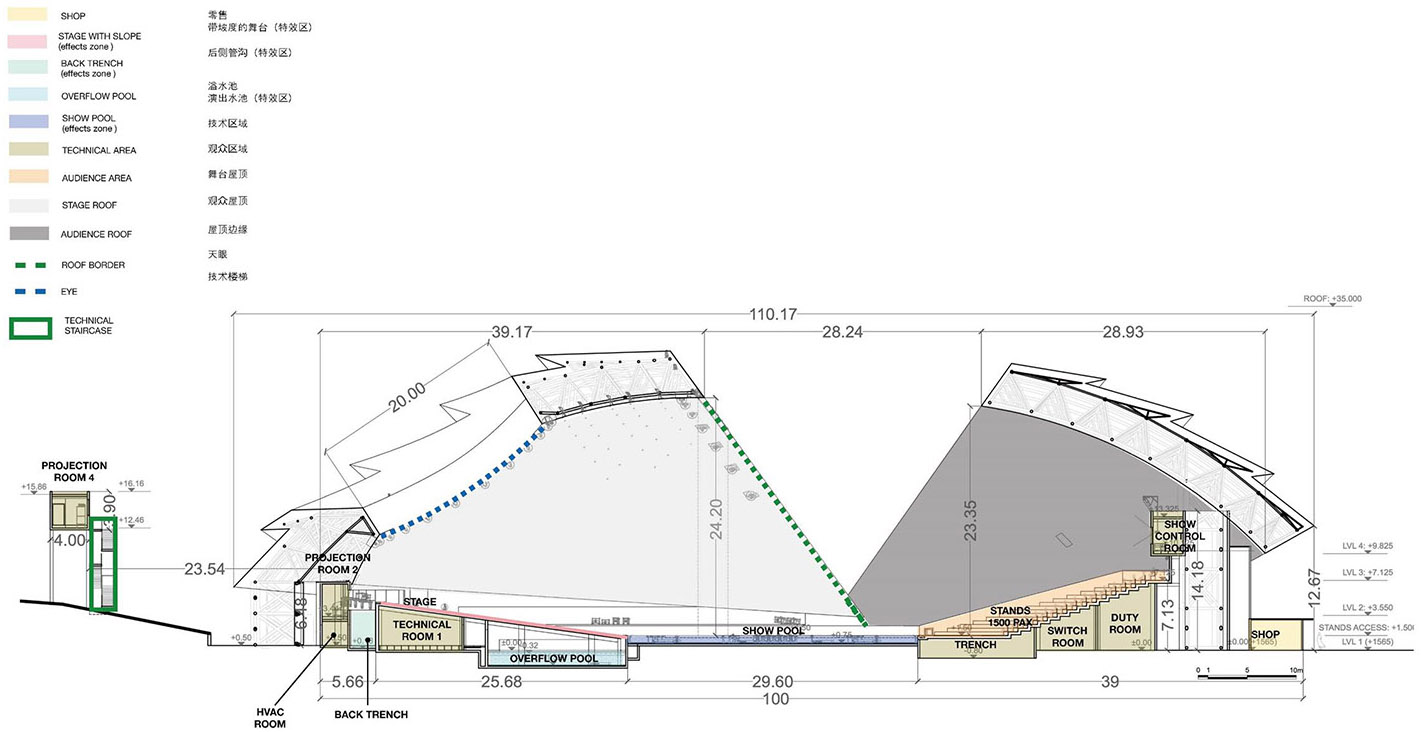
Task: Click the pink STAGE WITH SLOPE legend swatch
Action: tap(29, 42)
